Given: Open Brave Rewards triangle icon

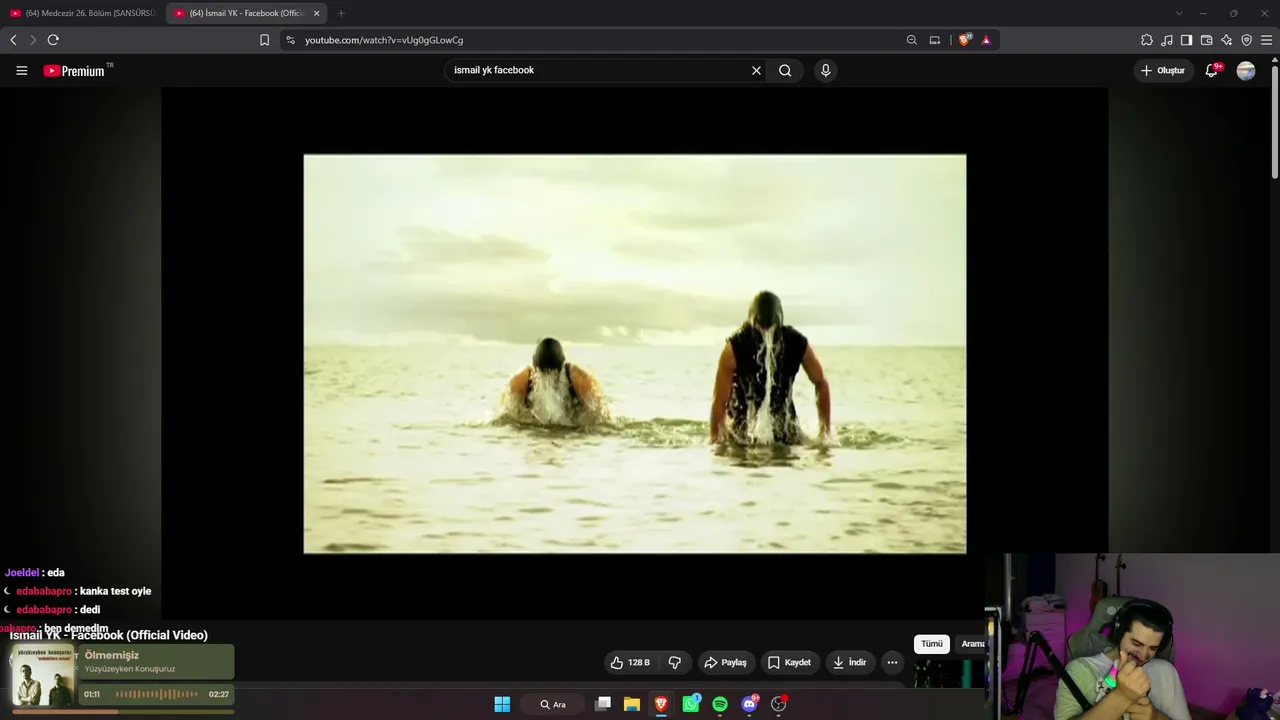Looking at the screenshot, I should tap(986, 40).
